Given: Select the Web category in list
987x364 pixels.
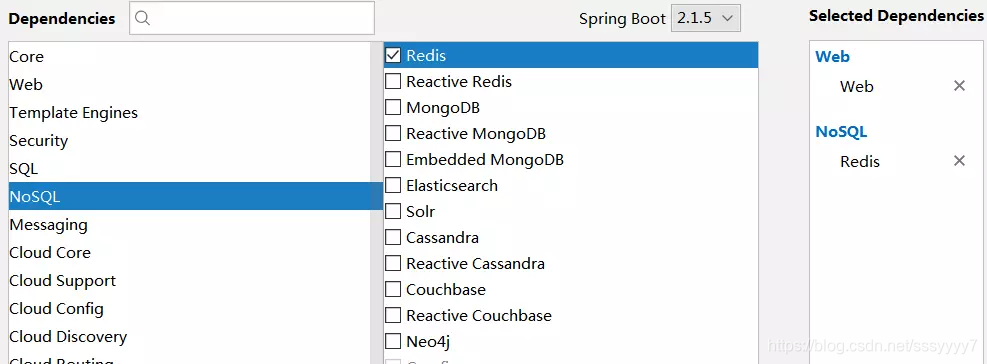Looking at the screenshot, I should [x=189, y=84].
